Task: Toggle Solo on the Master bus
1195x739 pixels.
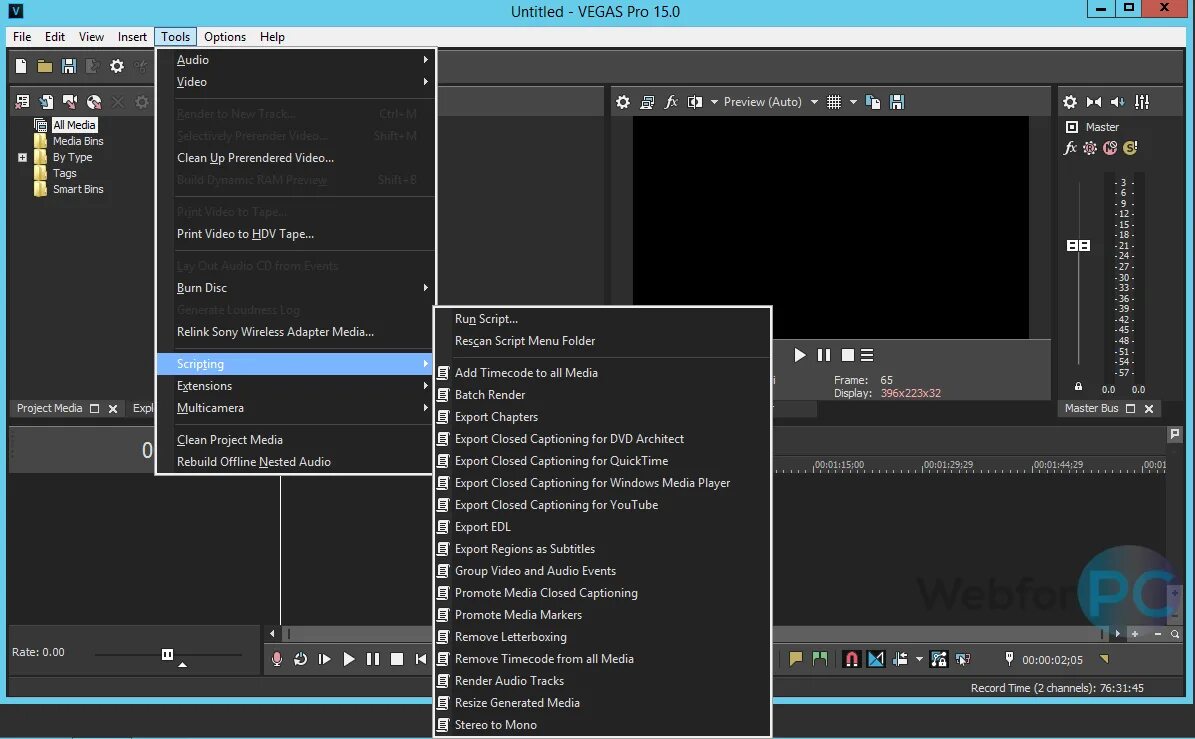Action: coord(1130,148)
